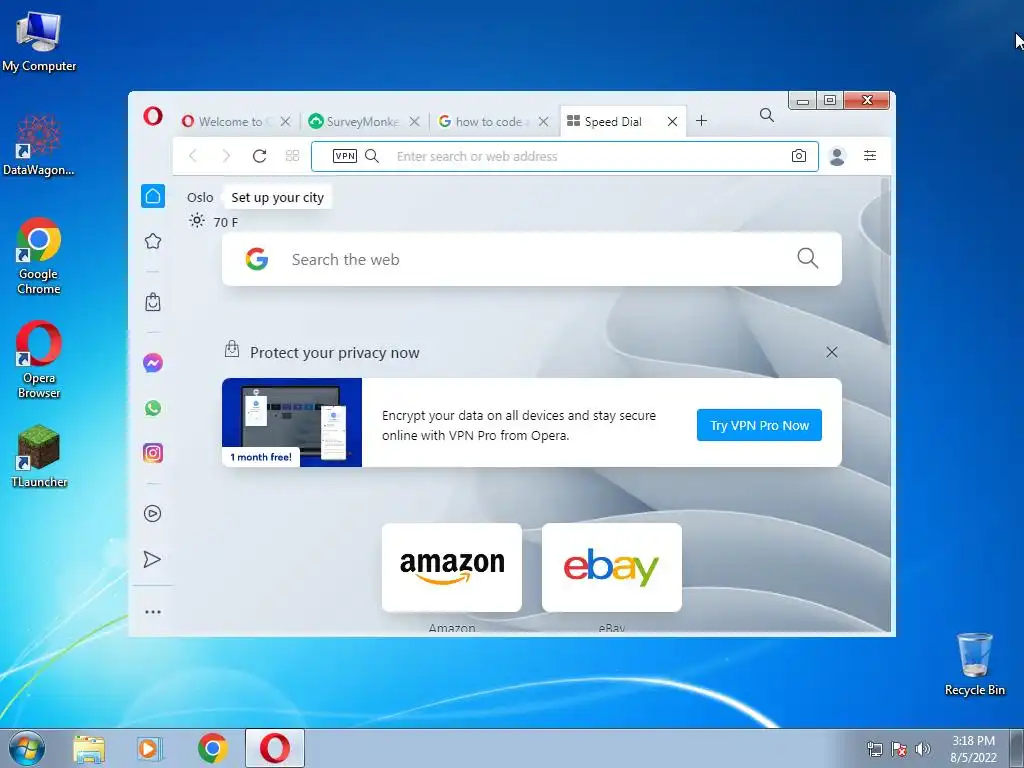1024x768 pixels.
Task: Open the Player sidebar icon
Action: tap(152, 513)
